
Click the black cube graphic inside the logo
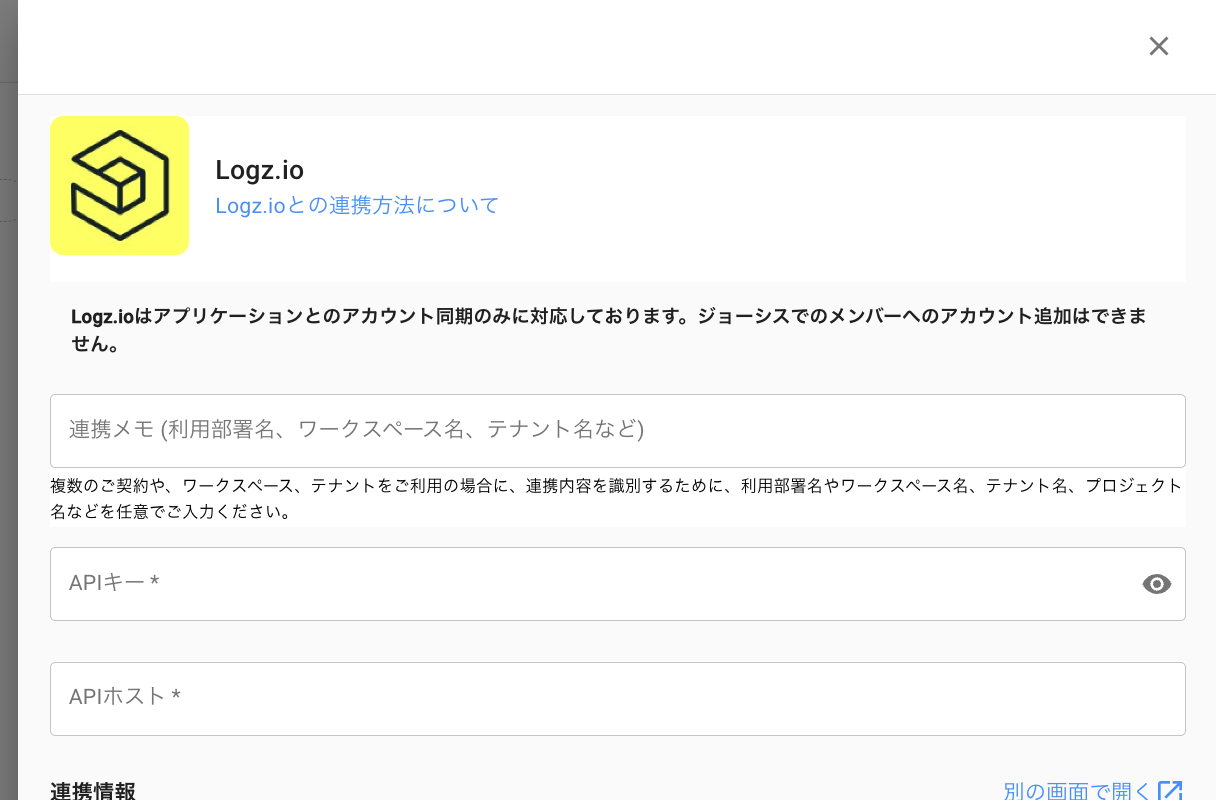(x=119, y=186)
